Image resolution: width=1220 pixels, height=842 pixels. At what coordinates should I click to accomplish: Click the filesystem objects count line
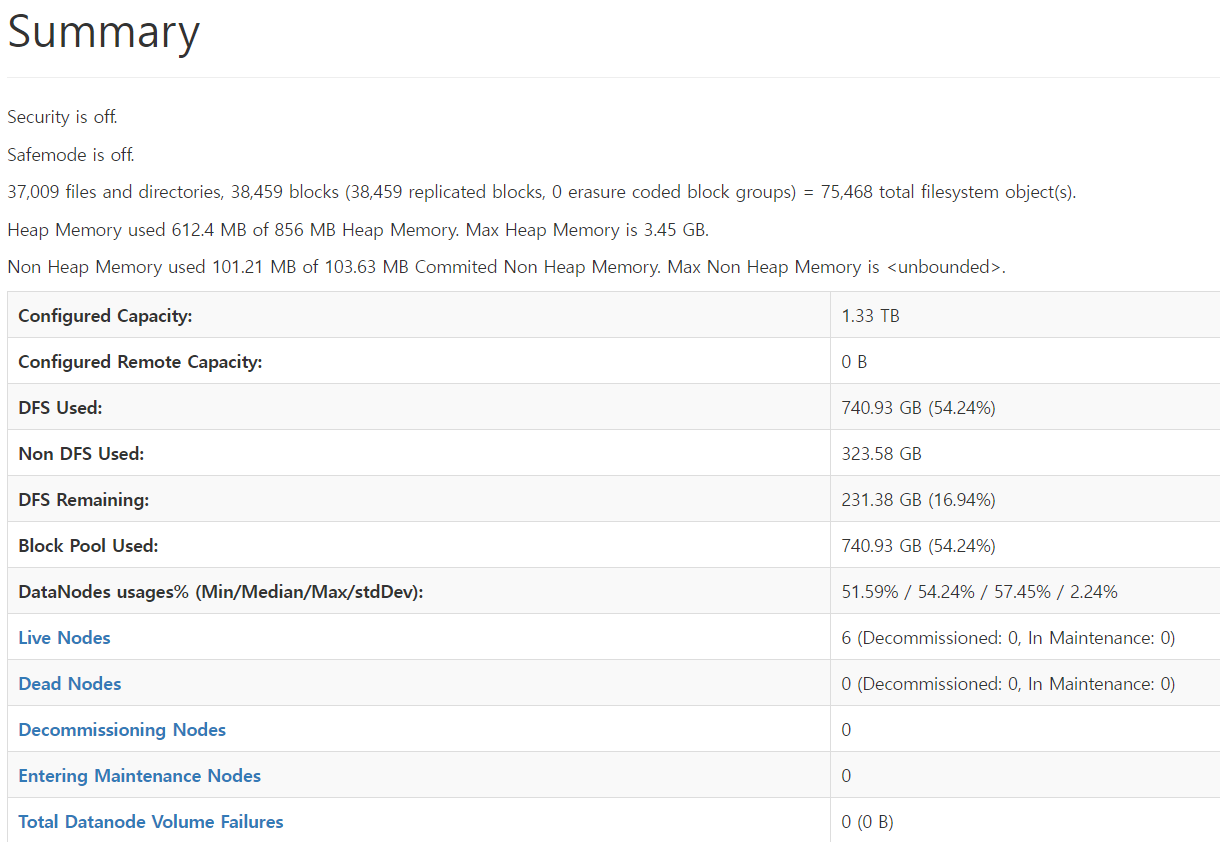540,191
